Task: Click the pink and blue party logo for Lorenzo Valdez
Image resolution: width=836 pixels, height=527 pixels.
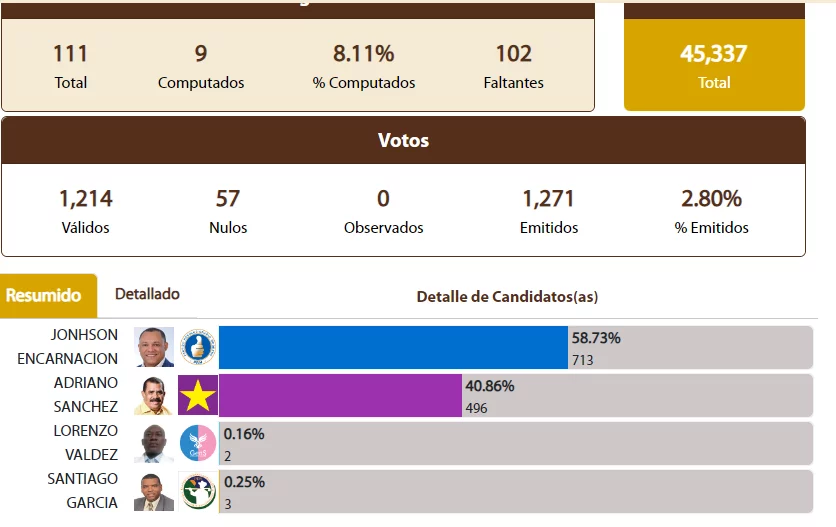Action: point(198,443)
